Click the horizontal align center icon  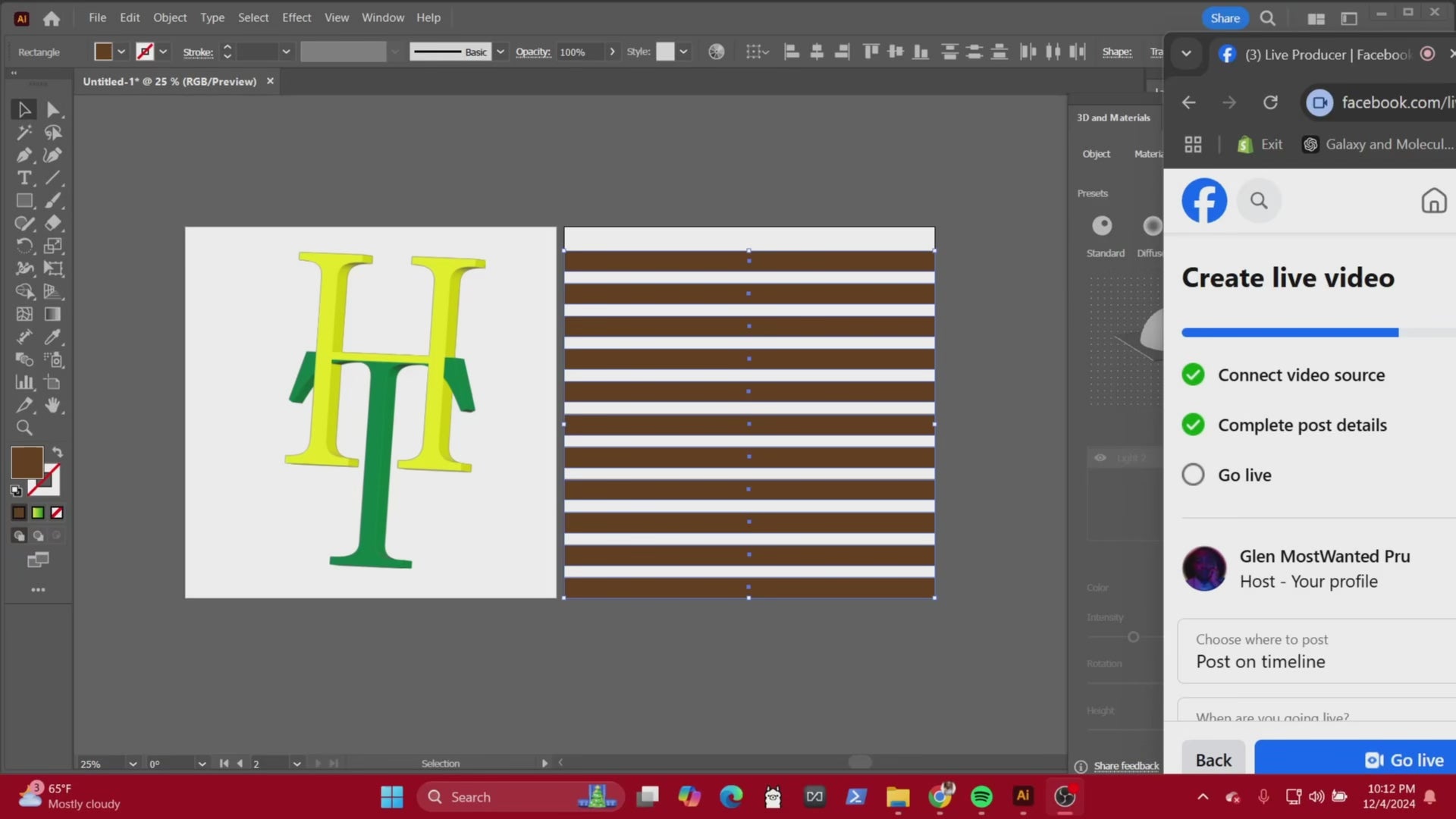click(x=817, y=52)
